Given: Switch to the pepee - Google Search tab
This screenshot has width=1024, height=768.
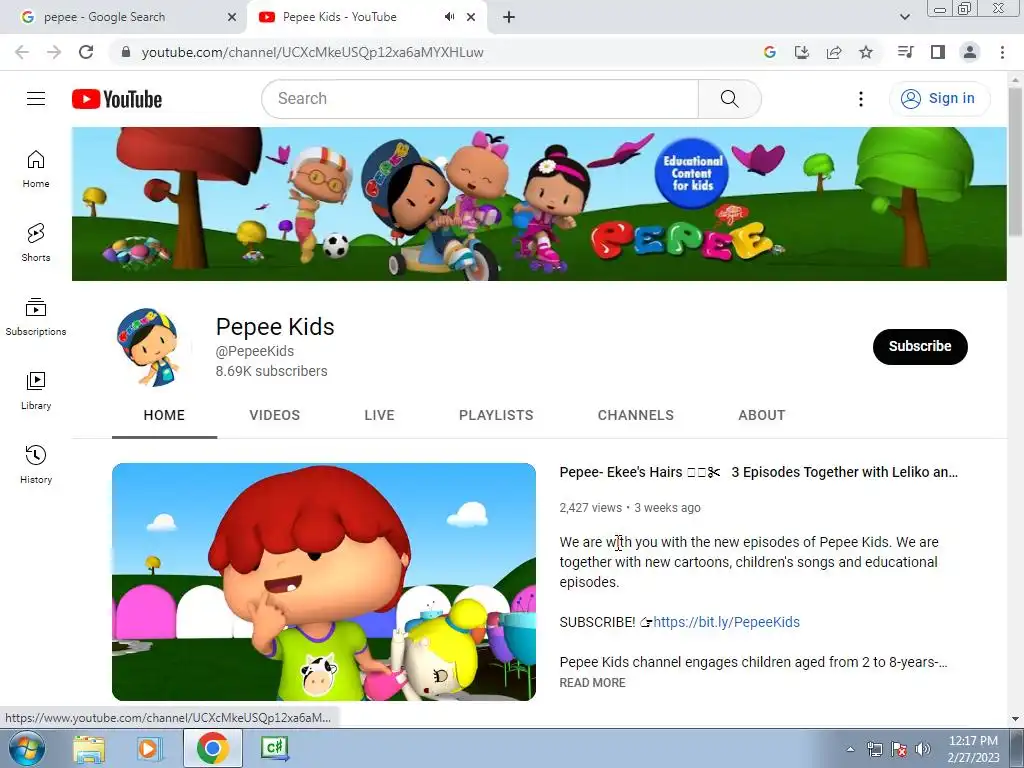Looking at the screenshot, I should click(124, 17).
